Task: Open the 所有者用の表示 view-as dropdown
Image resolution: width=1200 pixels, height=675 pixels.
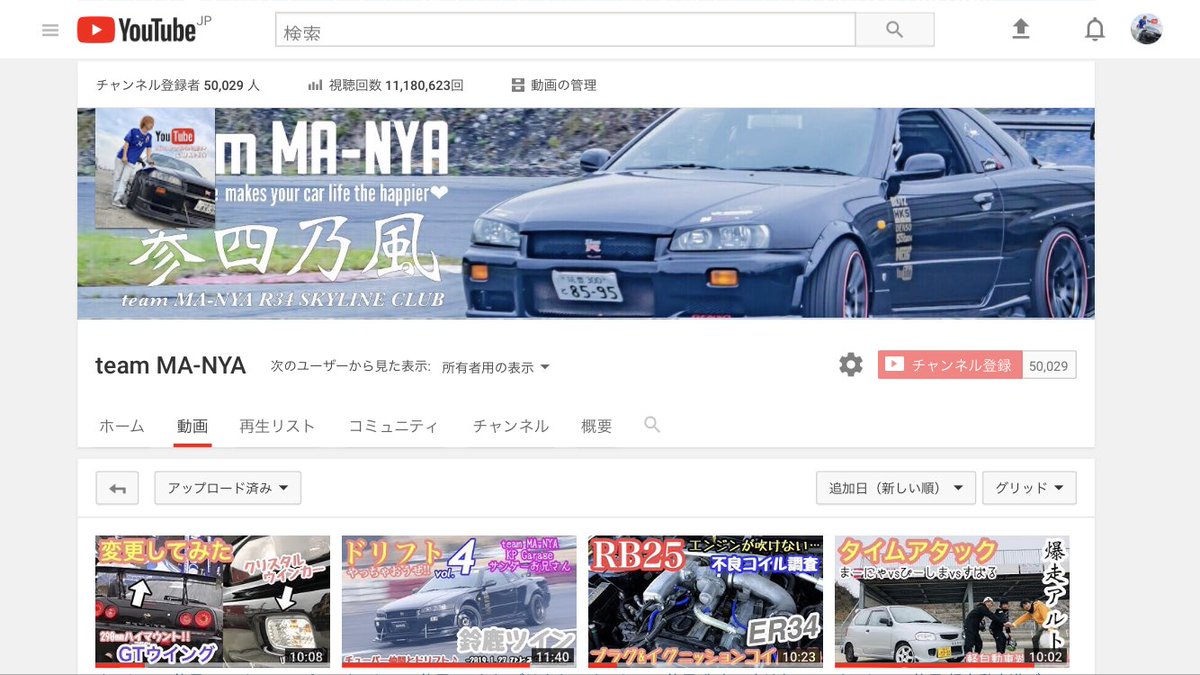Action: point(496,367)
